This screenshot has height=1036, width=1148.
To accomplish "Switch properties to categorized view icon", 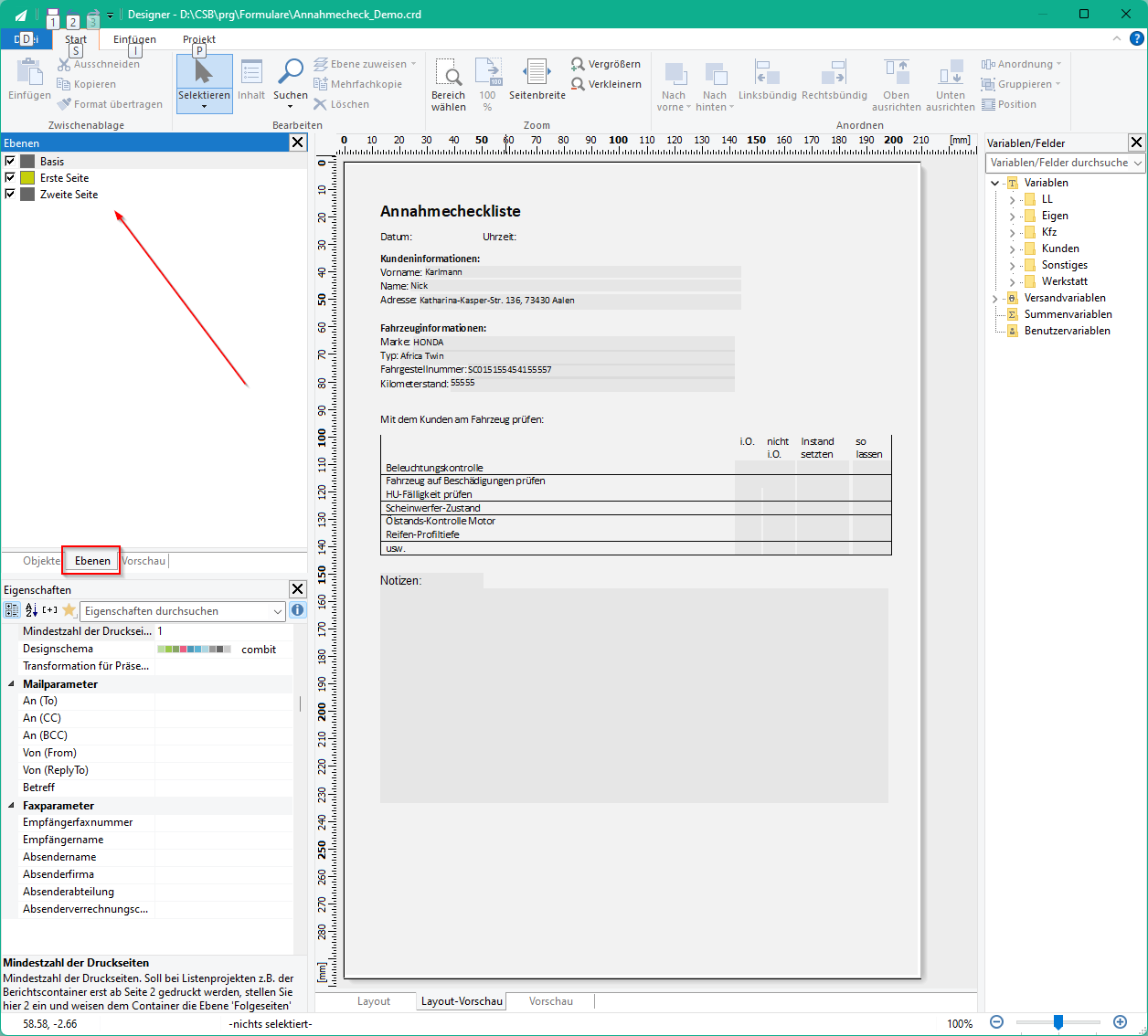I will (12, 610).
